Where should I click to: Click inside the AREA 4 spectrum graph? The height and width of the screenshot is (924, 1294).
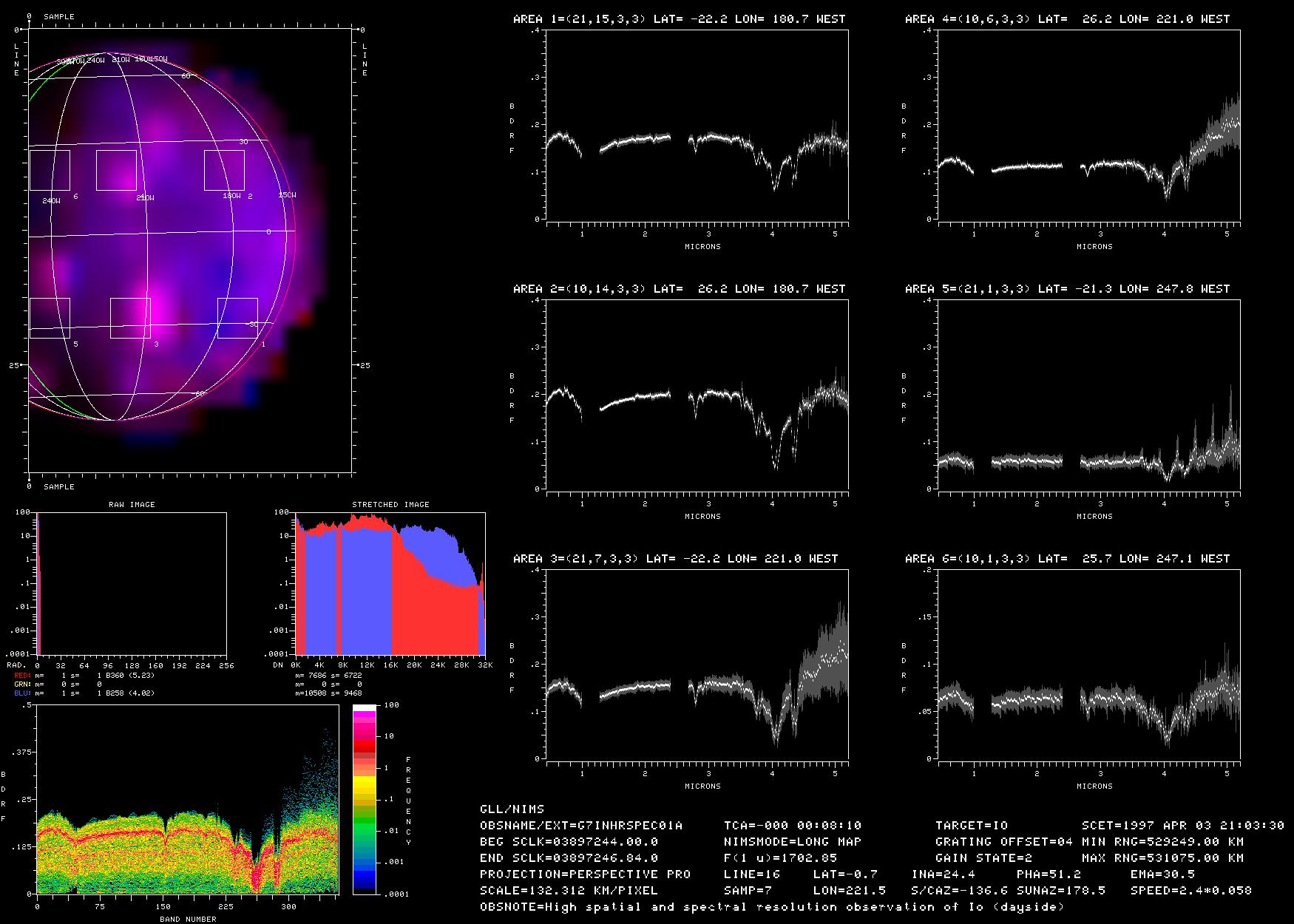(x=1089, y=125)
